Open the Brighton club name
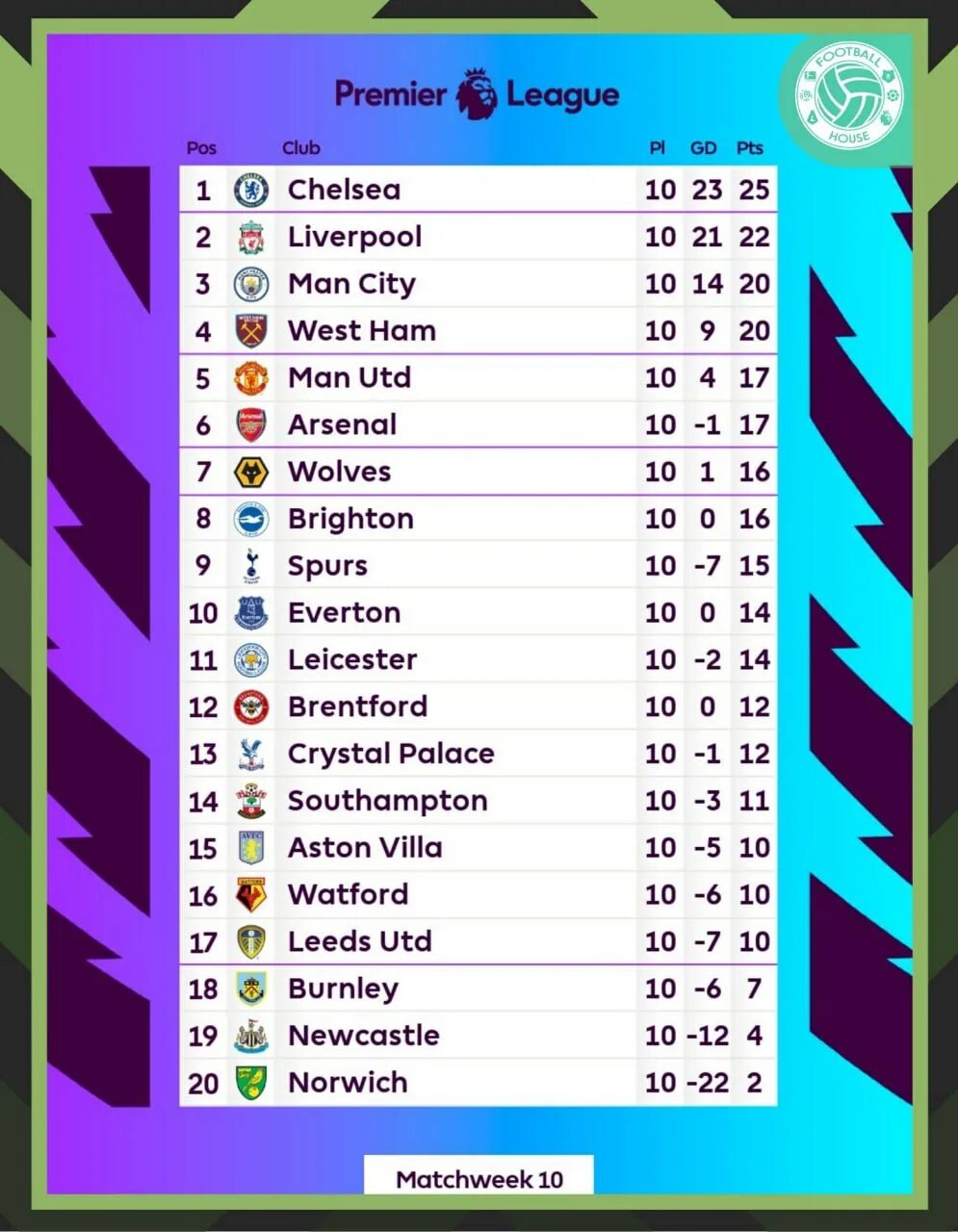Screen dimensions: 958x1232 pyautogui.click(x=350, y=519)
